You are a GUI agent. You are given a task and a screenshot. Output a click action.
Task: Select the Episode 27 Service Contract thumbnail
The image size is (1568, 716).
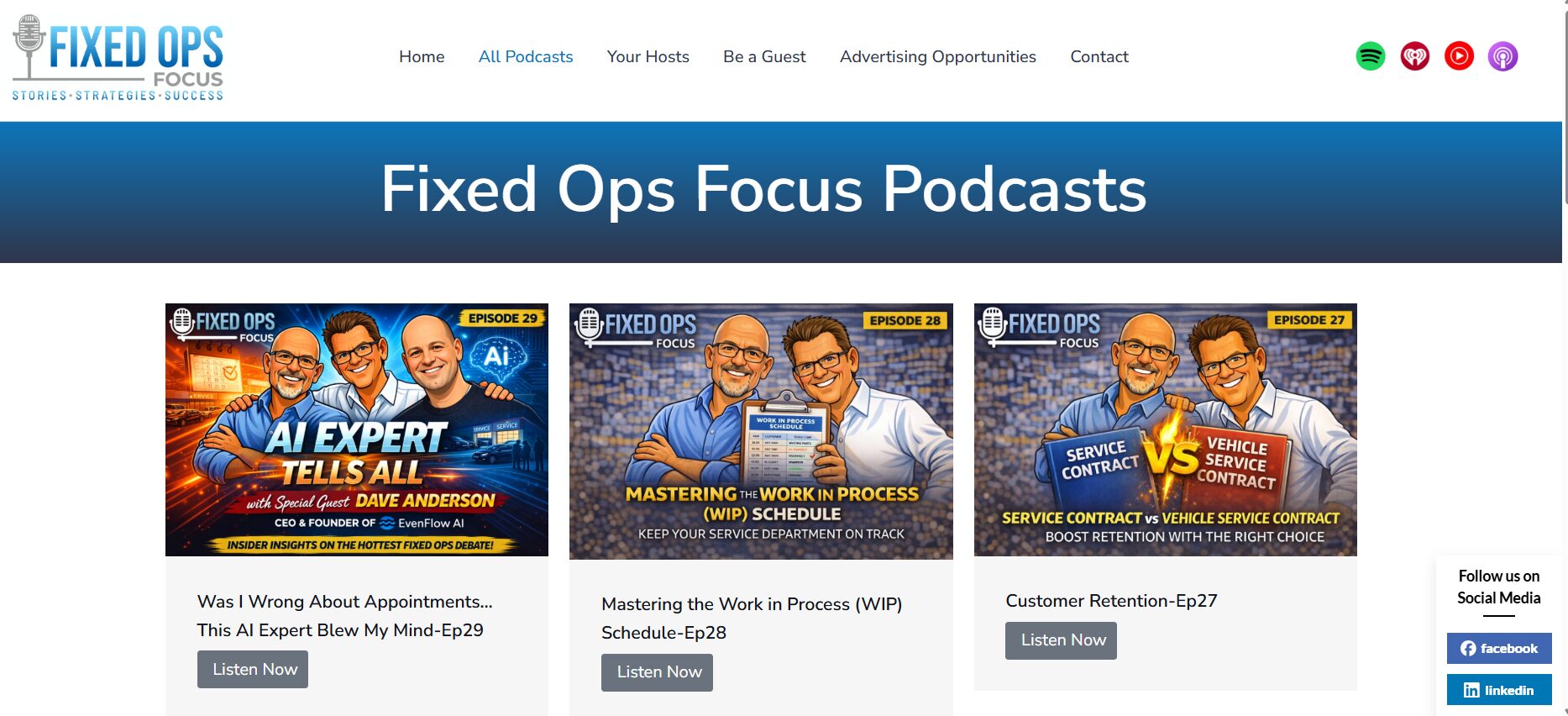coord(1165,429)
